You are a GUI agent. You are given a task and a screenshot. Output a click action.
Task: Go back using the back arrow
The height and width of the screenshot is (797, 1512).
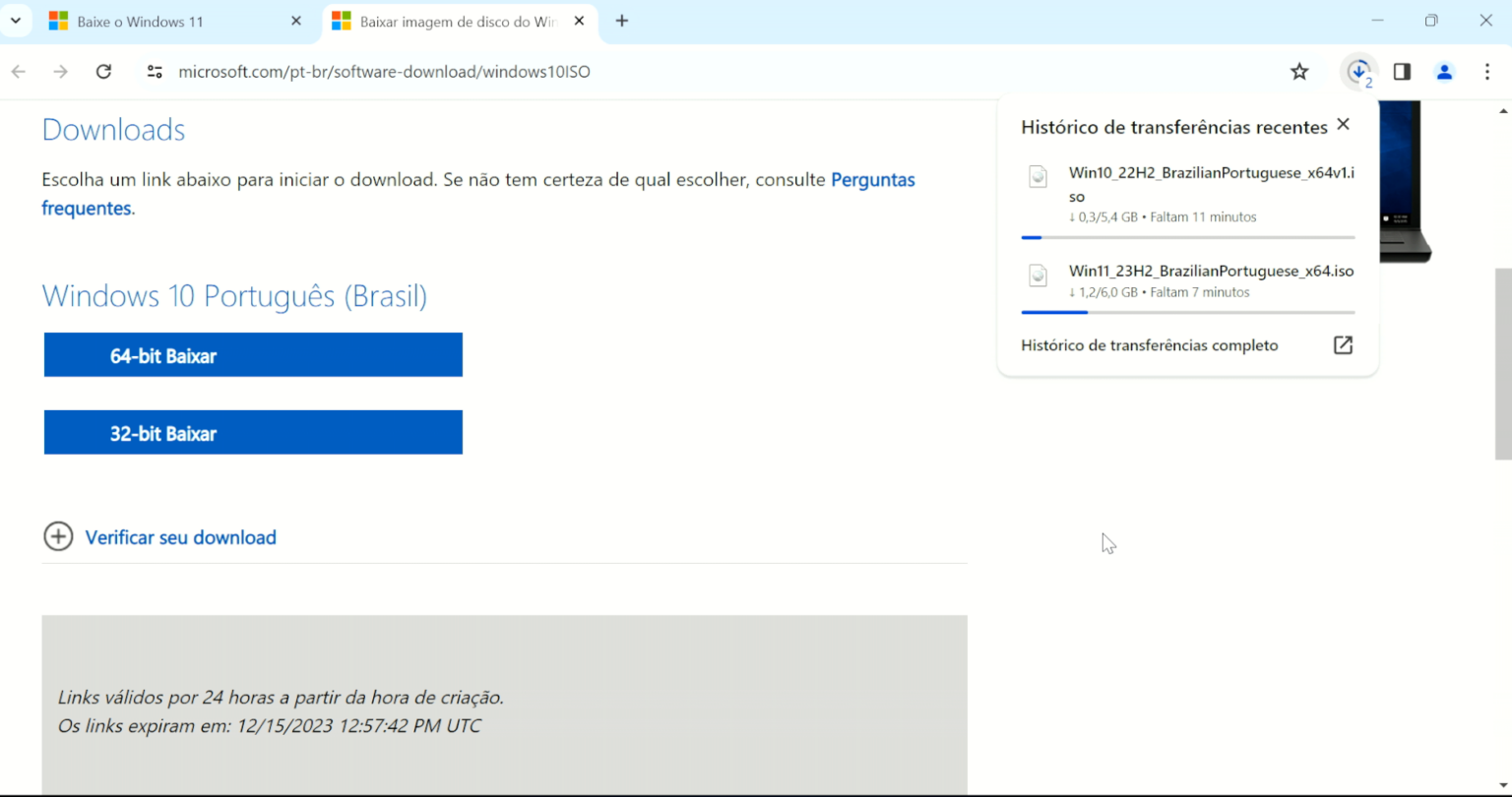19,71
